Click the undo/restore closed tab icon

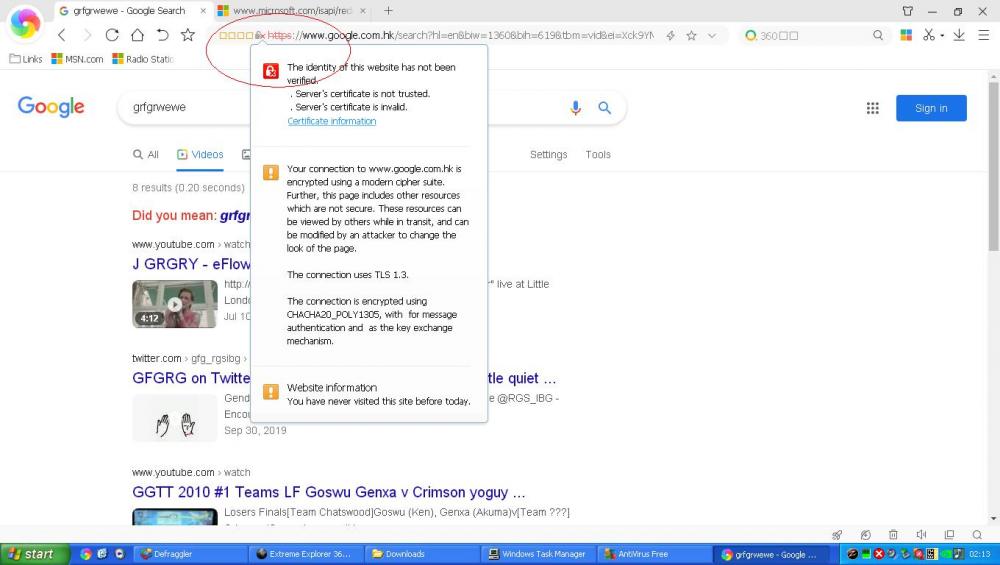pyautogui.click(x=162, y=35)
